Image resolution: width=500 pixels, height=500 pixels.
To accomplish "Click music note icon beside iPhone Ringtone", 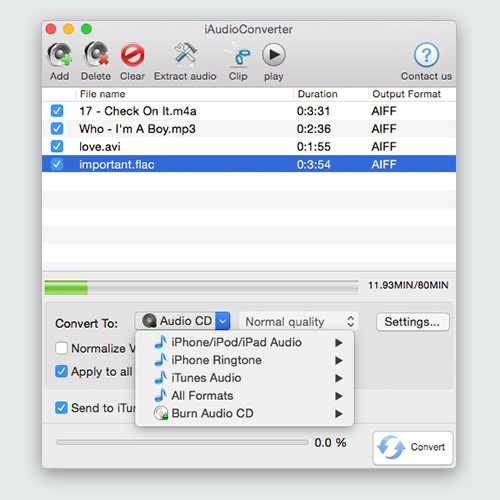I will point(161,360).
